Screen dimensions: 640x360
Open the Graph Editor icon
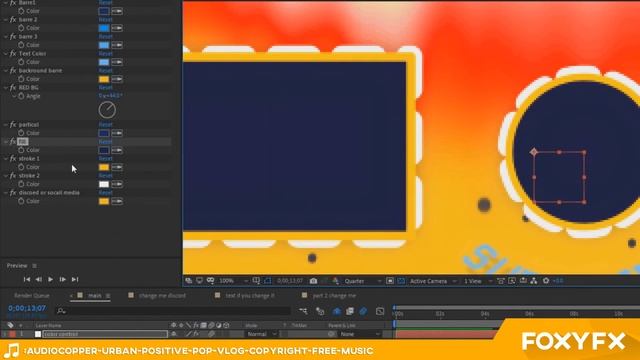point(380,311)
